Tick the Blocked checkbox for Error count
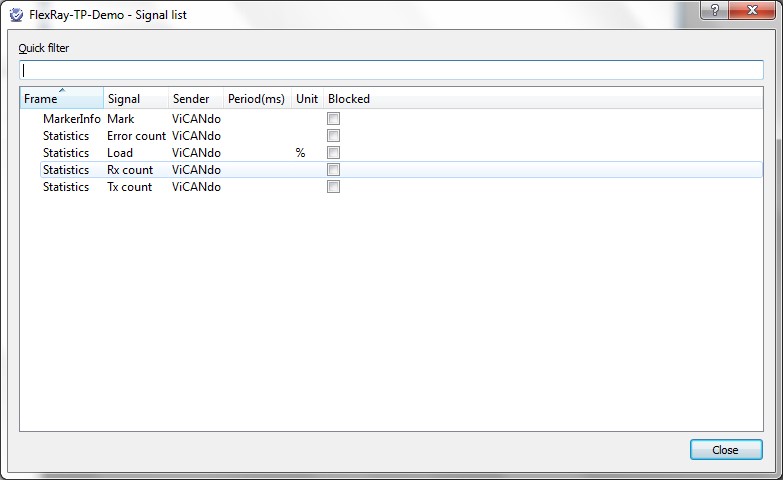The width and height of the screenshot is (783, 480). click(334, 136)
